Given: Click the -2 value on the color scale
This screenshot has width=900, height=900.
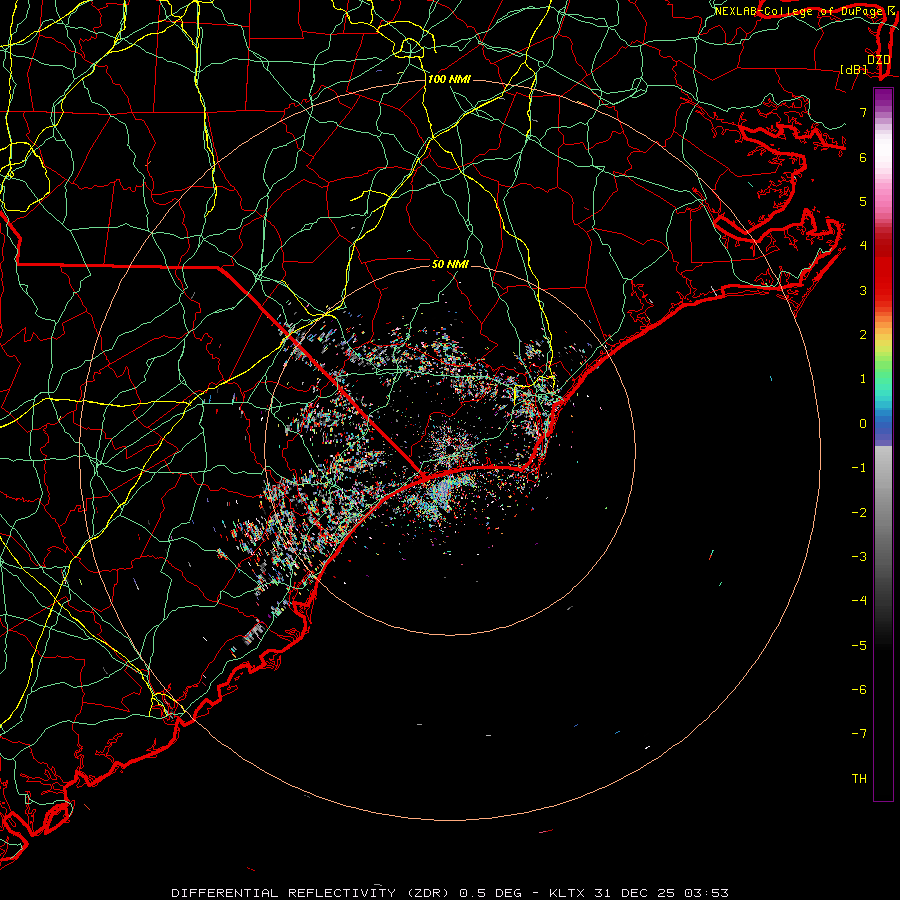Looking at the screenshot, I should pos(859,512).
